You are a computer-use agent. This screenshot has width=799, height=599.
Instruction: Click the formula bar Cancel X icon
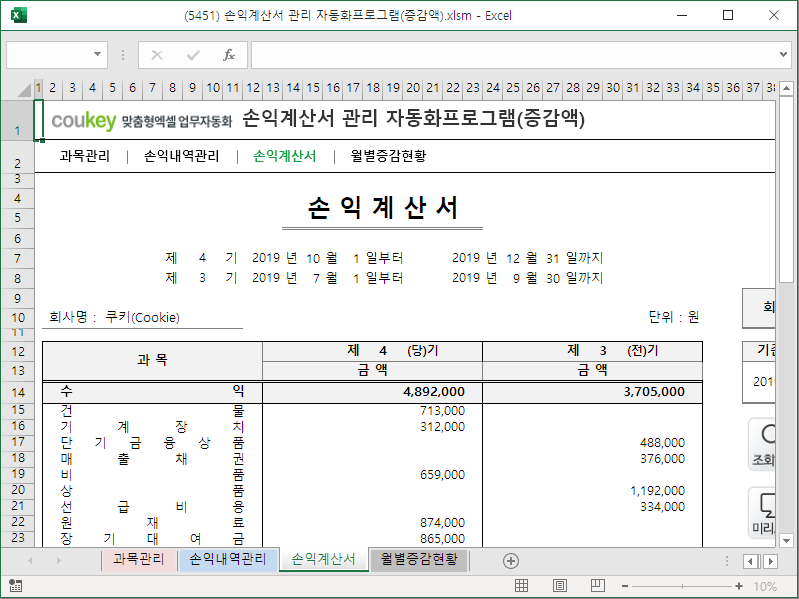(157, 55)
